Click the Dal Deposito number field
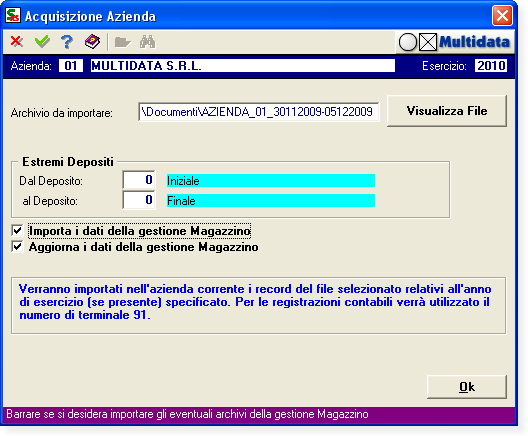528x436 pixels. [139, 180]
